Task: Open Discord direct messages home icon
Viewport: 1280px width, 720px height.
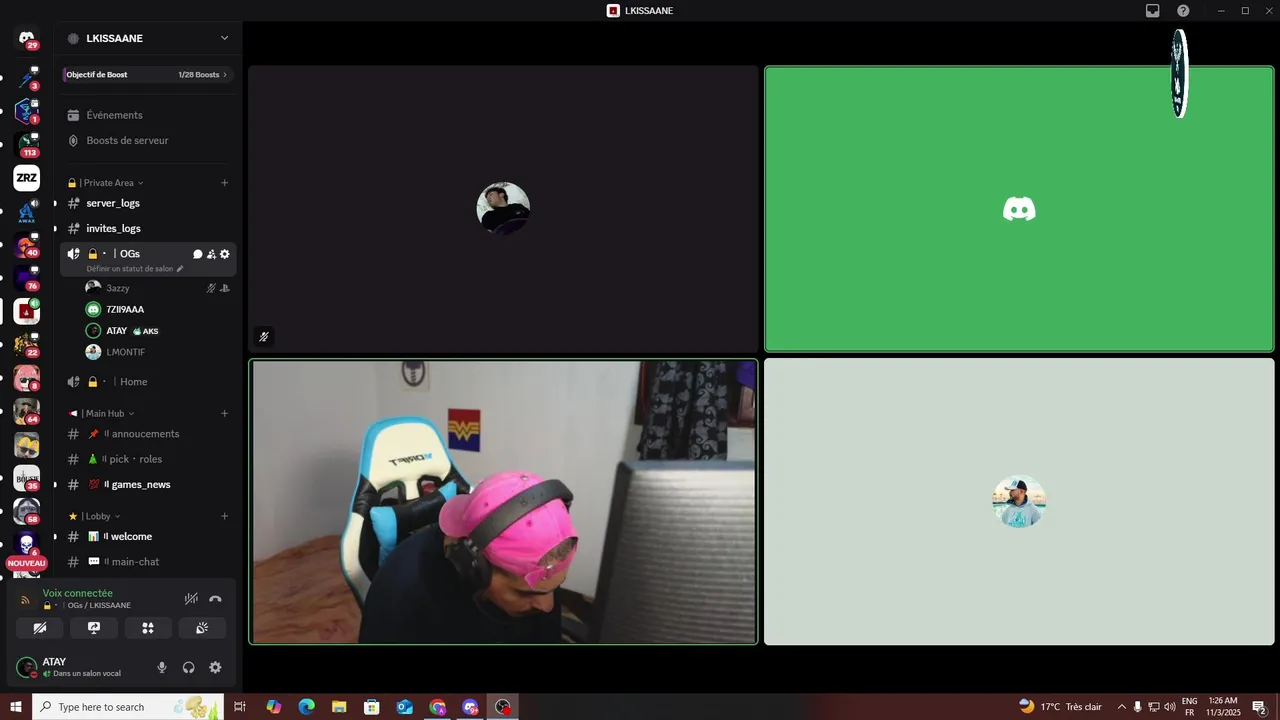Action: tap(27, 39)
